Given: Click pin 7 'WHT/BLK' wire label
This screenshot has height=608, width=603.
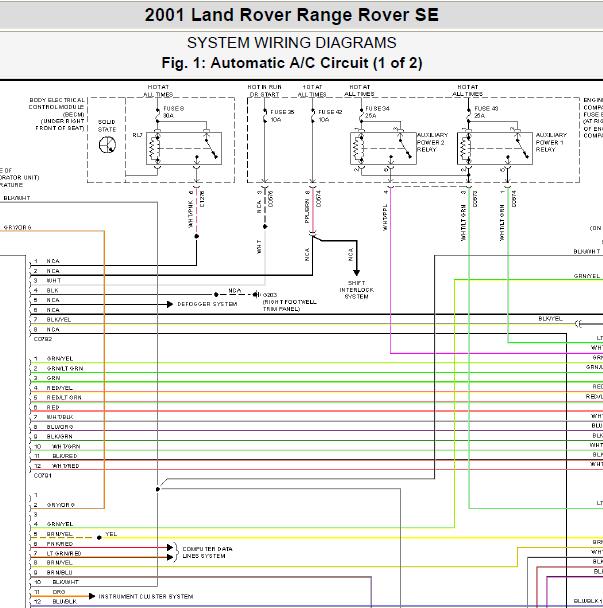Looking at the screenshot, I should tap(60, 417).
